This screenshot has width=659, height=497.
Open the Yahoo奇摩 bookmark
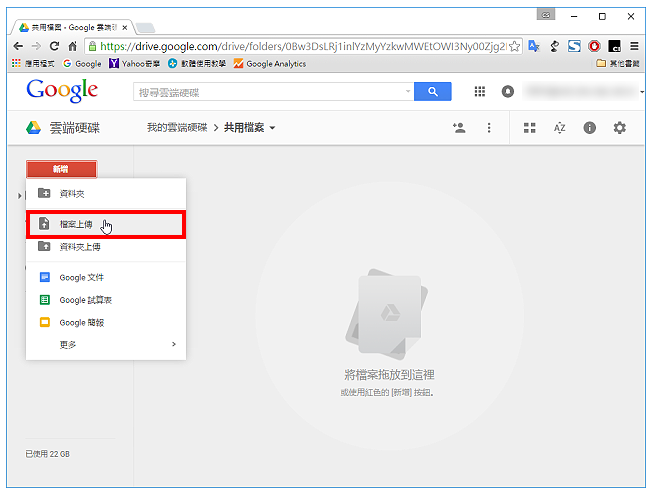134,63
